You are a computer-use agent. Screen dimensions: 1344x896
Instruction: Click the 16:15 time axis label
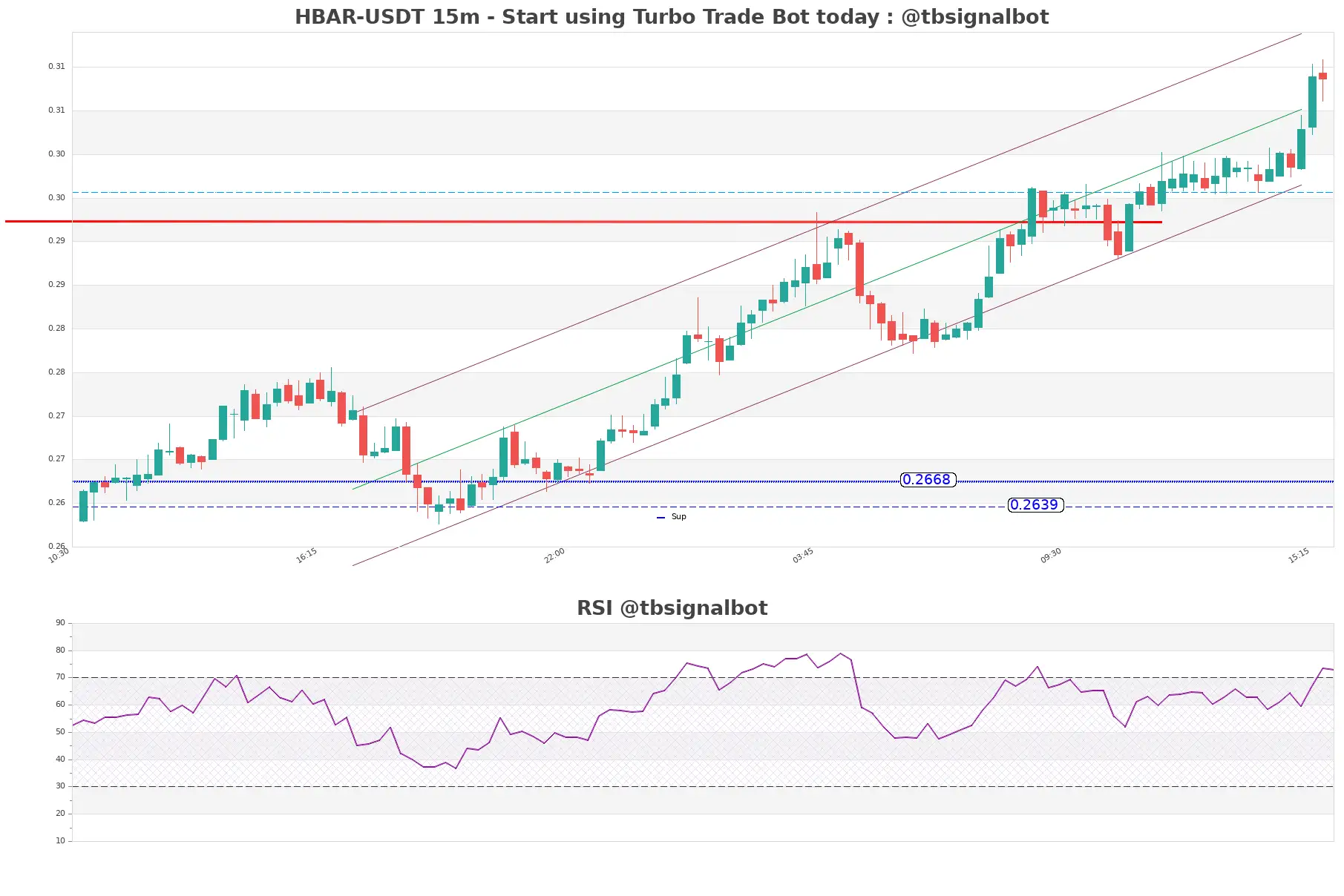307,556
